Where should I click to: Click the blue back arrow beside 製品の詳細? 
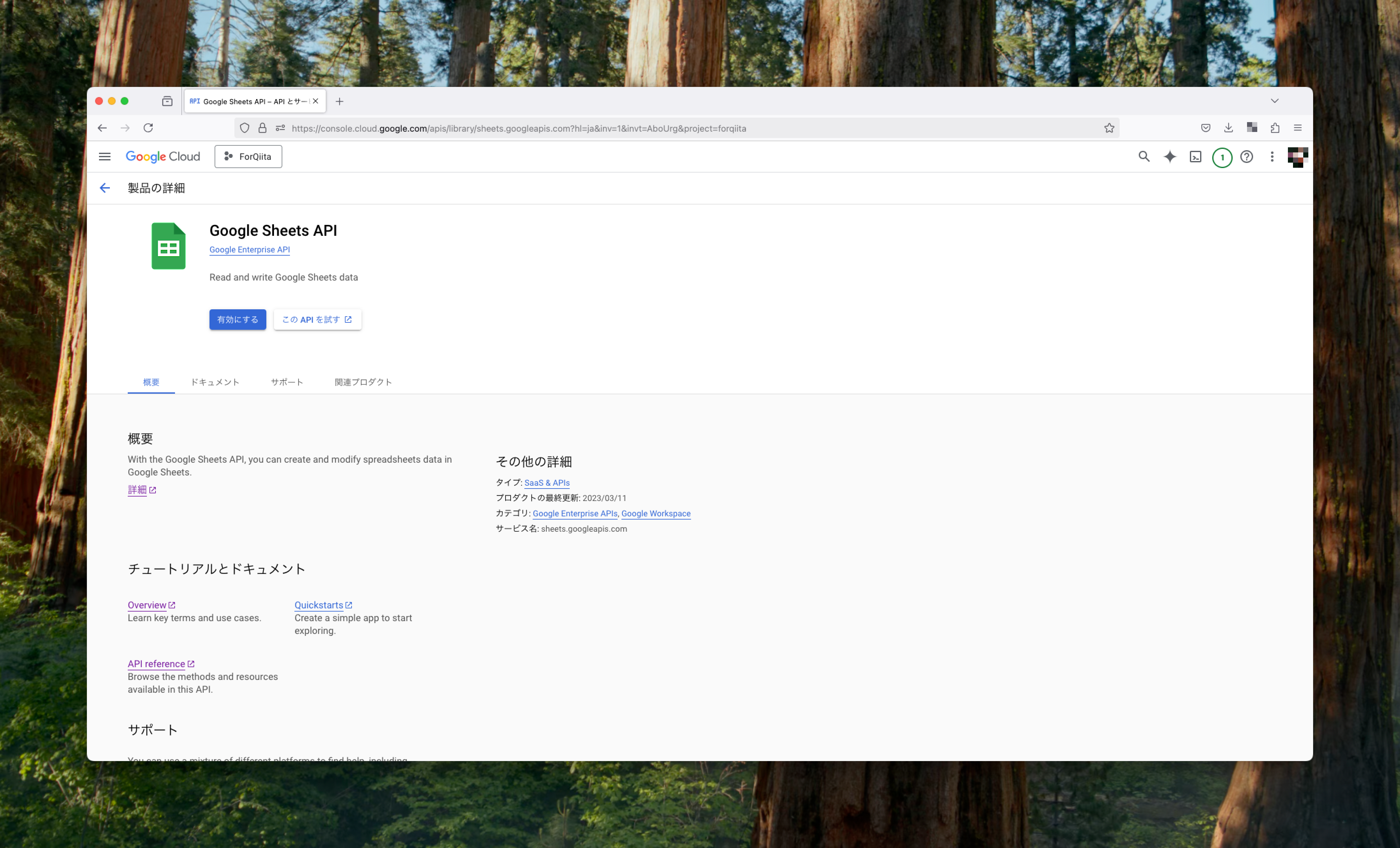[104, 188]
